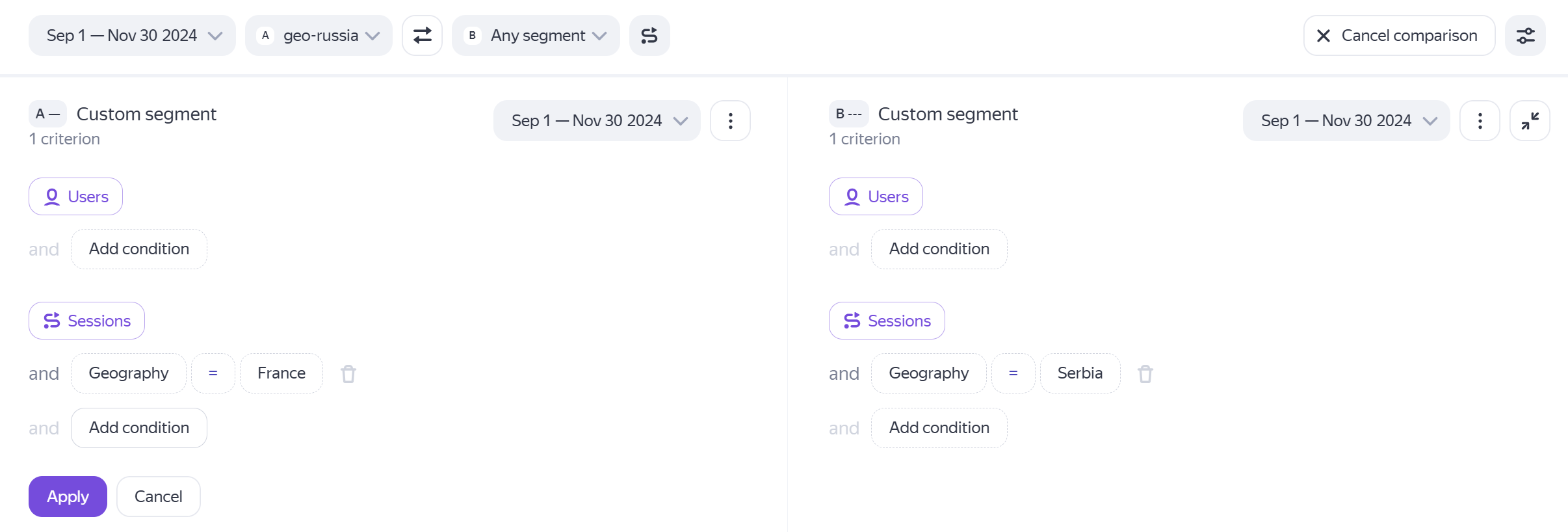Open the filter settings sliders icon
Screen dimensions: 1568x532
tap(1525, 36)
